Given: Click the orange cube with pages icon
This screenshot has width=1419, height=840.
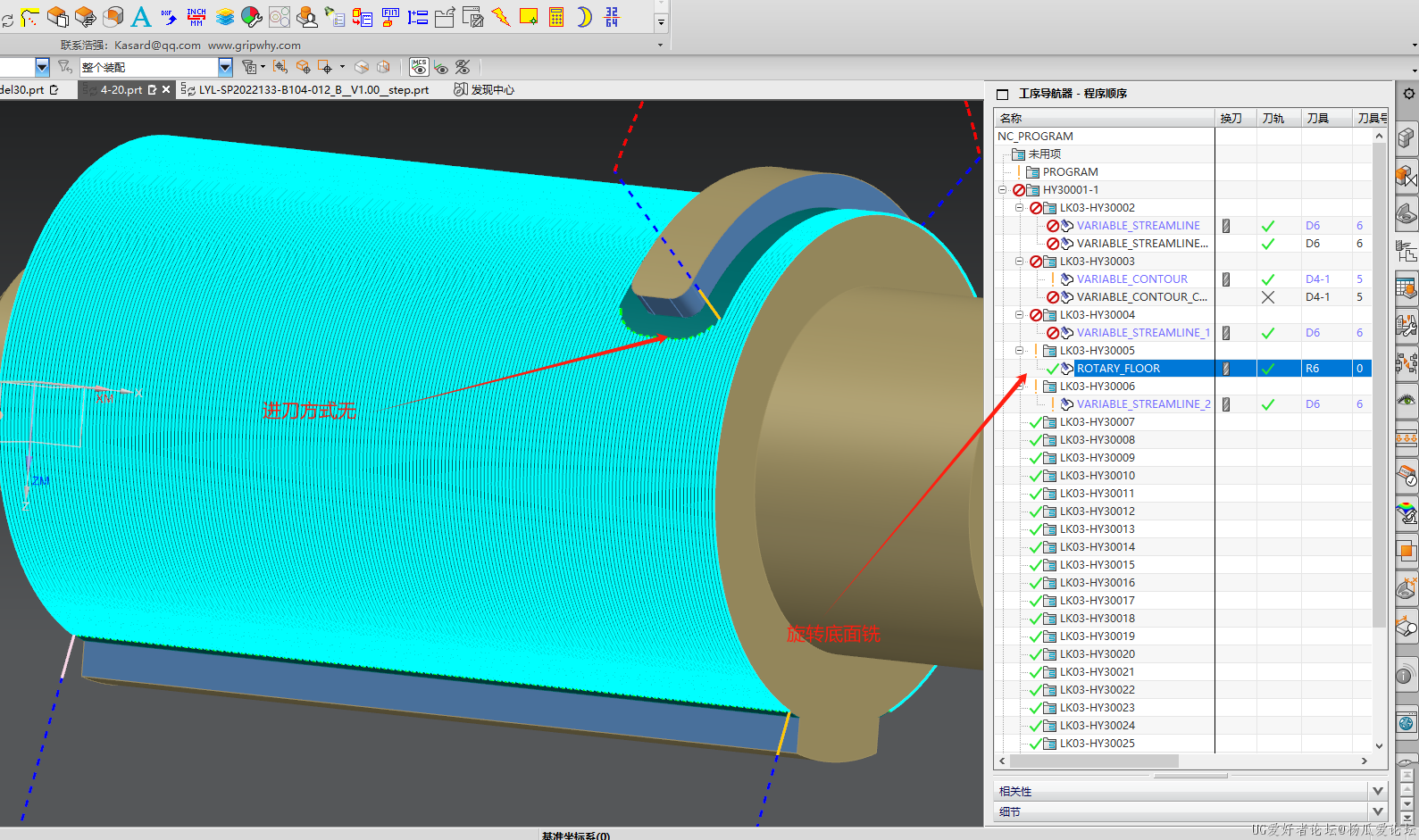Looking at the screenshot, I should click(57, 17).
